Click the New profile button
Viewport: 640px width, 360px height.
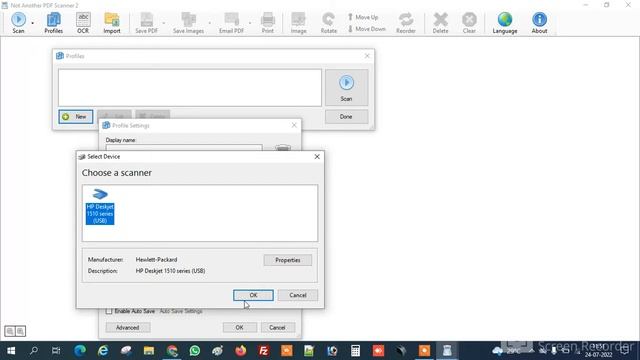coord(76,117)
